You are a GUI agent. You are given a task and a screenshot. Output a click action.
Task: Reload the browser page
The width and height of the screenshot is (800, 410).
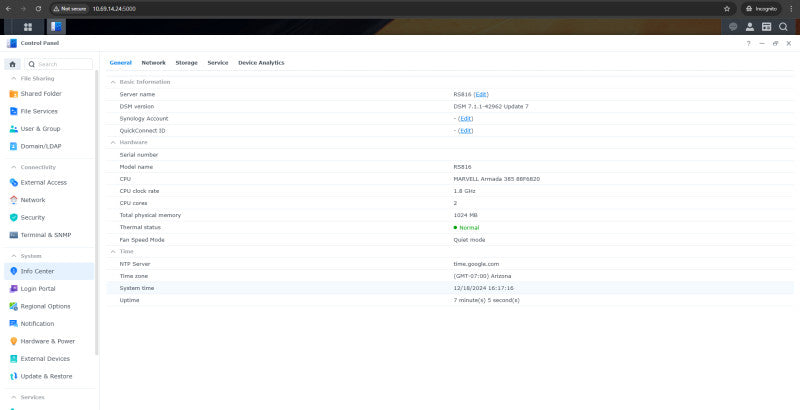(38, 9)
